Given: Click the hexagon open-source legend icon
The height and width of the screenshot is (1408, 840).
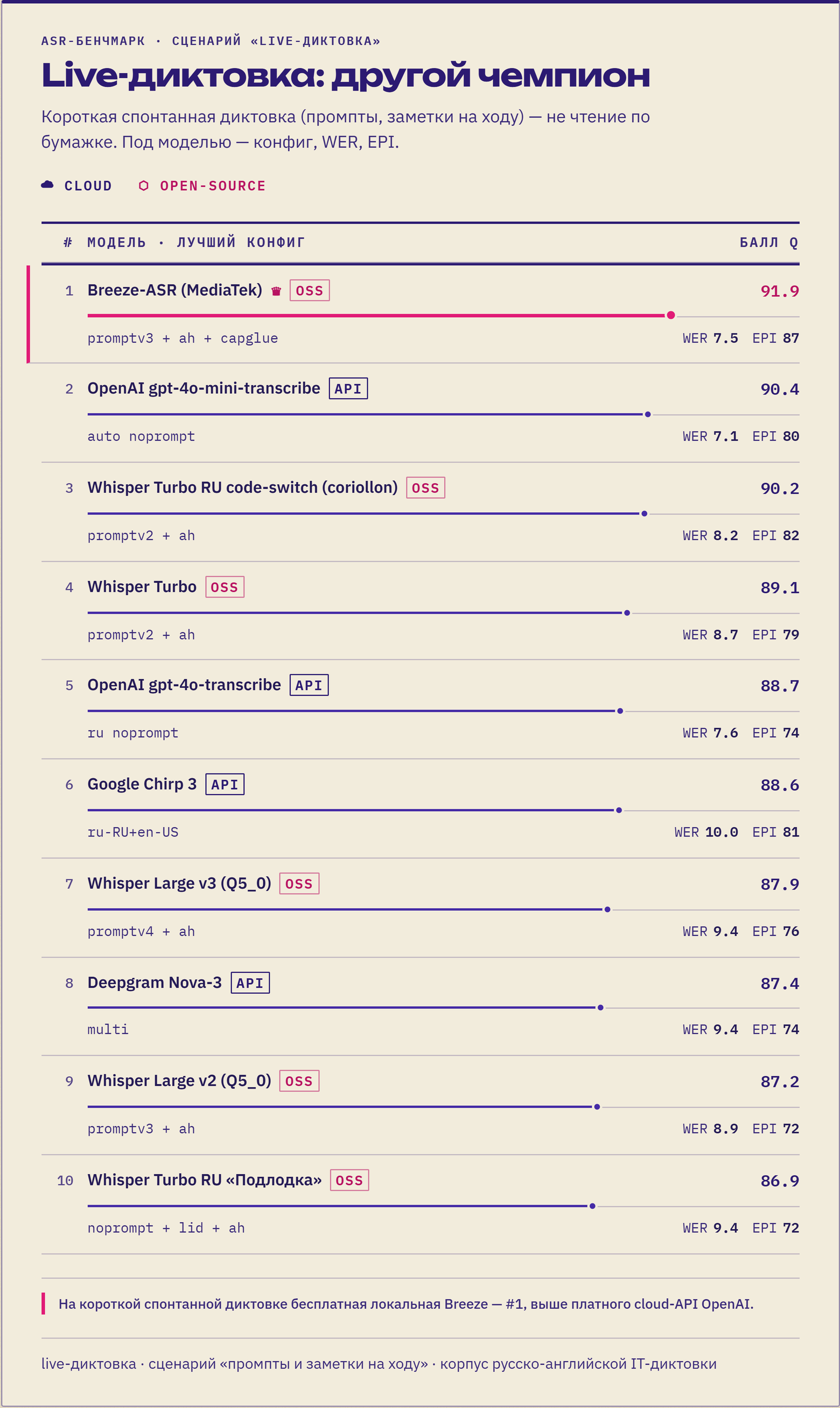Looking at the screenshot, I should coord(144,186).
